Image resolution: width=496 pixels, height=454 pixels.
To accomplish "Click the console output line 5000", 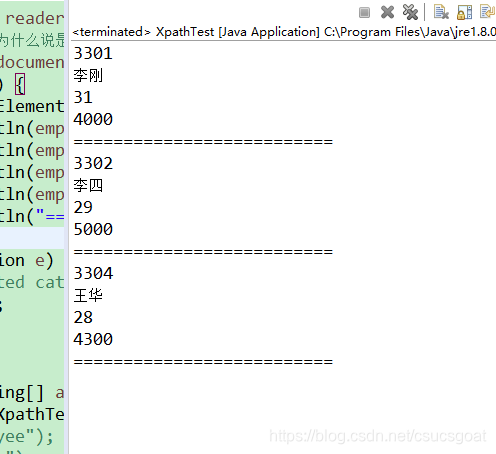I will pyautogui.click(x=93, y=229).
